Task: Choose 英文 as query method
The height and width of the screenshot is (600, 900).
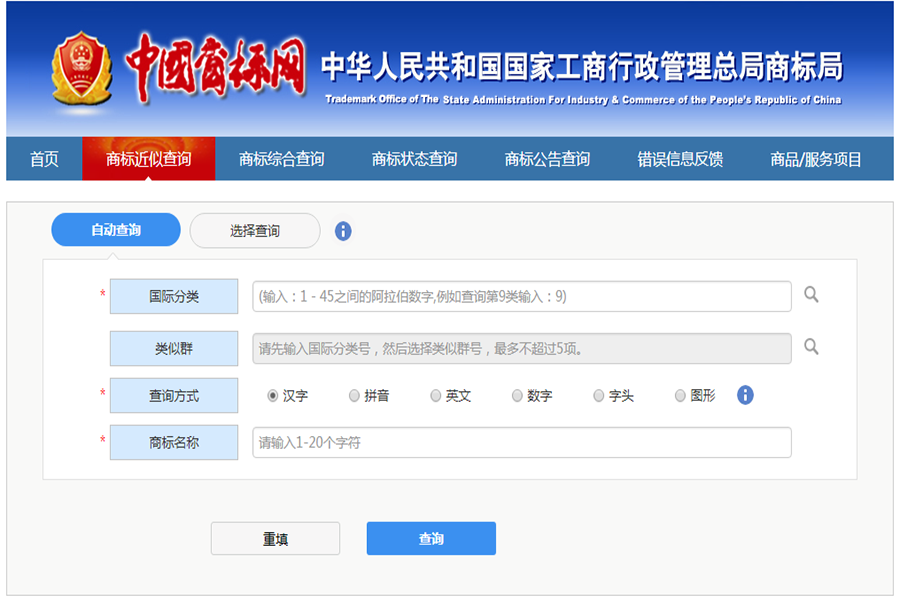Action: click(436, 396)
